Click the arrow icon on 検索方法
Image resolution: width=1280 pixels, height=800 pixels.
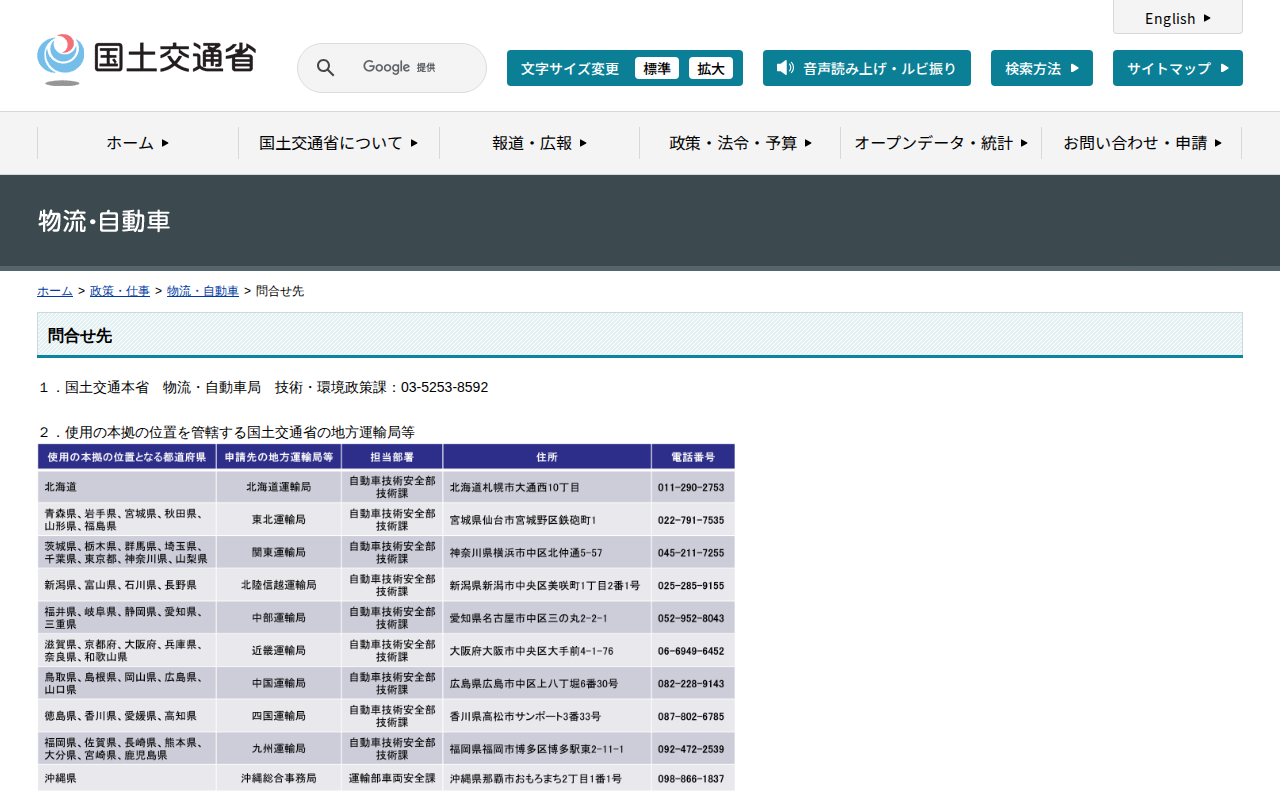[x=1075, y=68]
